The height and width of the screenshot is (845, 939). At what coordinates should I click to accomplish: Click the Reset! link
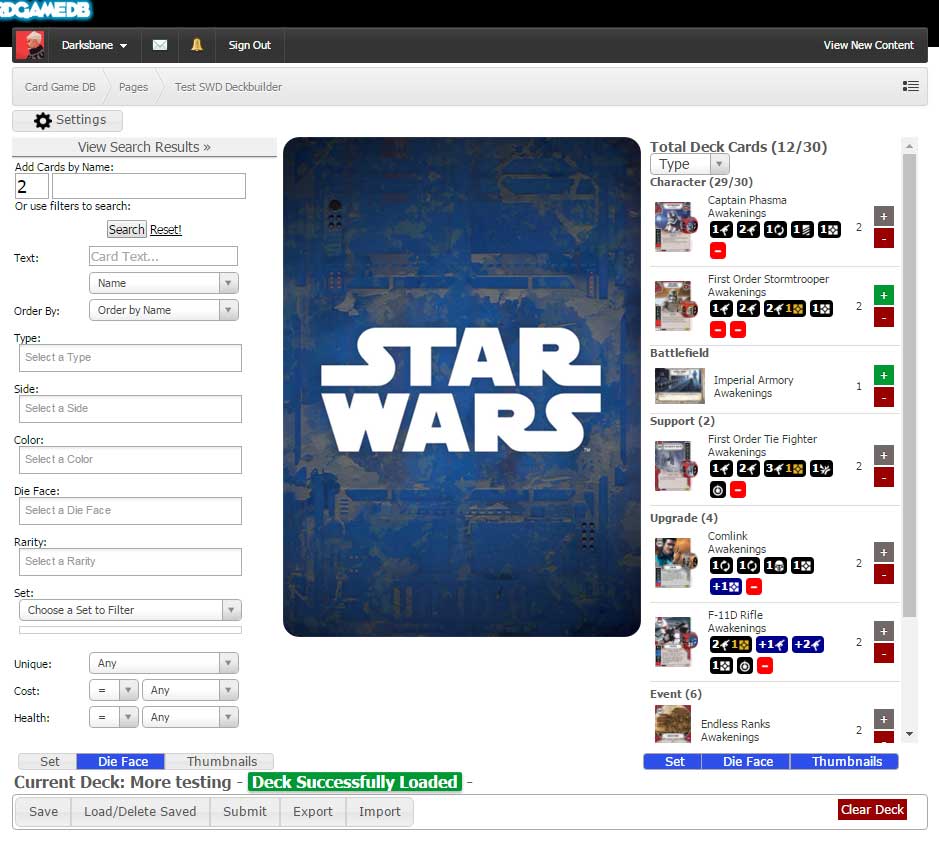[x=165, y=229]
